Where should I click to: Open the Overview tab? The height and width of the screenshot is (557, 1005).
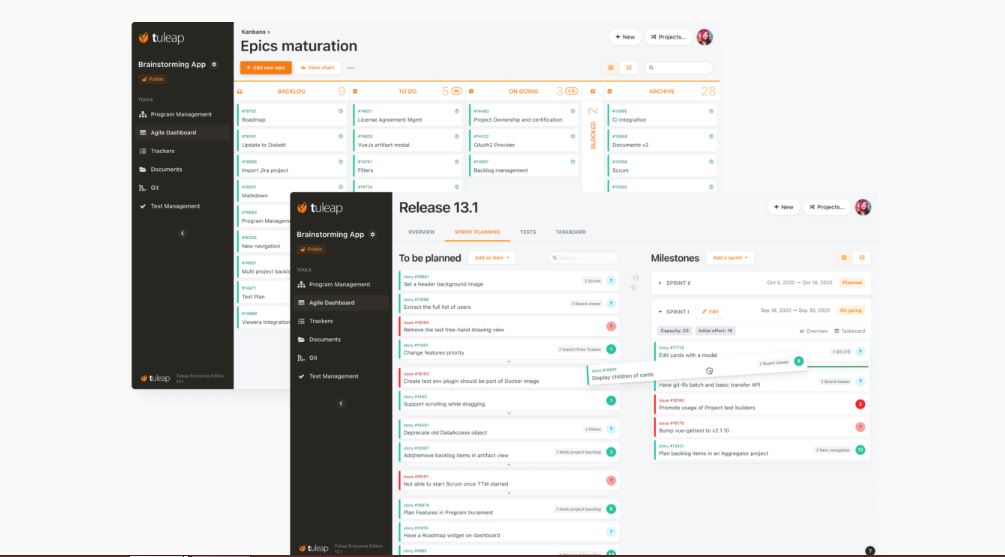(x=422, y=232)
